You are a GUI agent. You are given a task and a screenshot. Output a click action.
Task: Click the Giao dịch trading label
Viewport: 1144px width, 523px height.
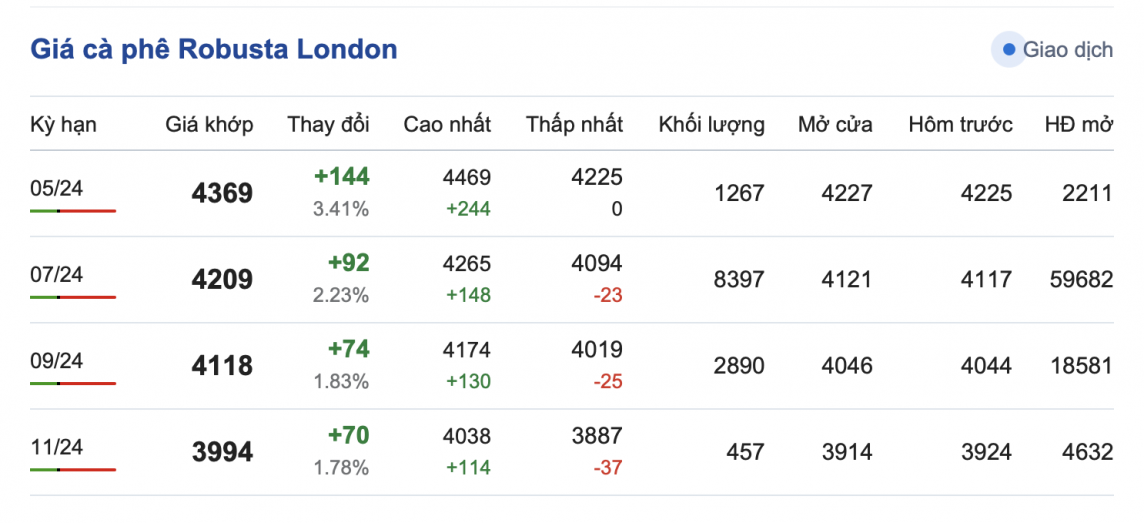click(1067, 50)
